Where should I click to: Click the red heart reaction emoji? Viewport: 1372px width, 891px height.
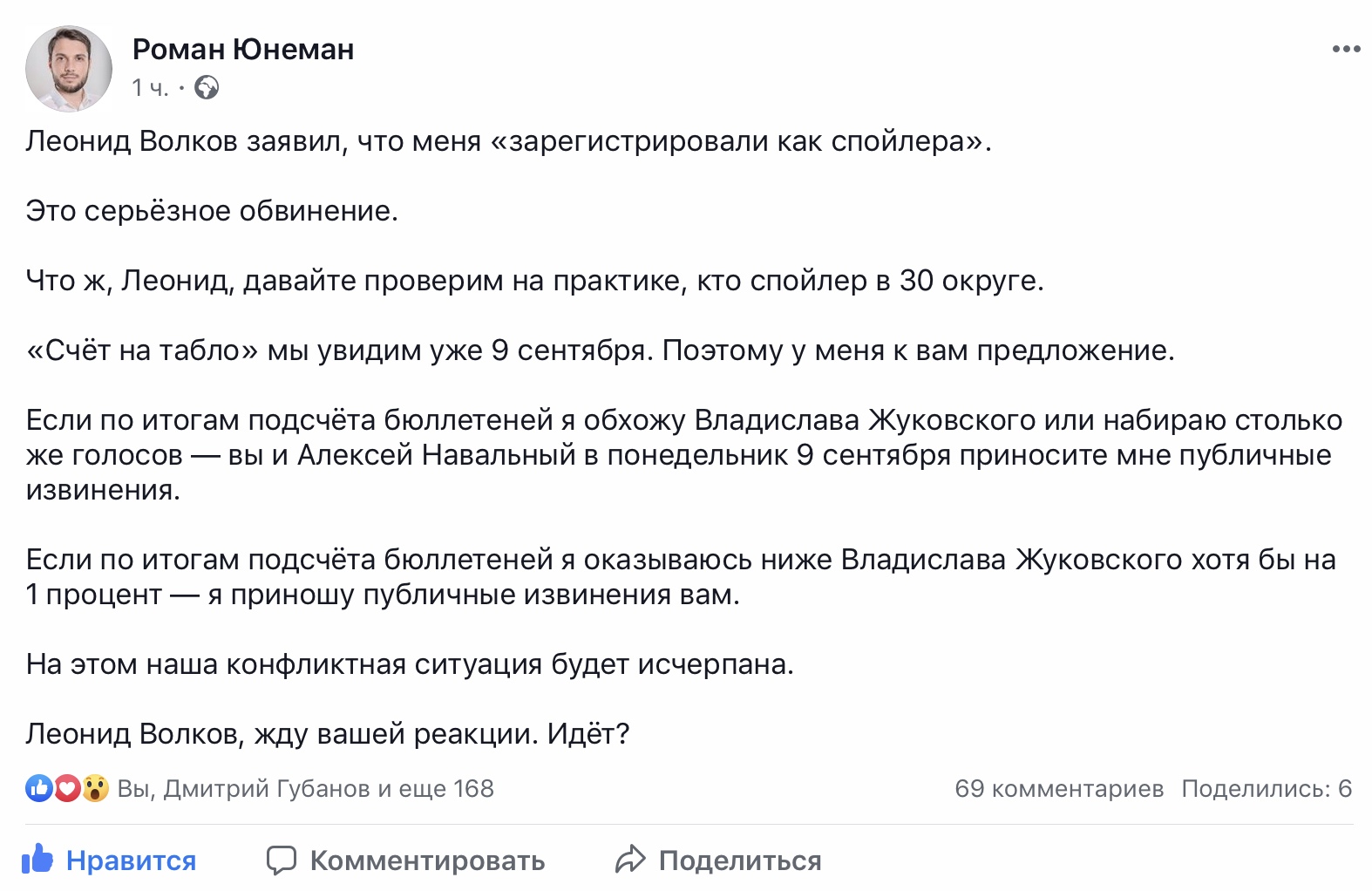tap(67, 788)
